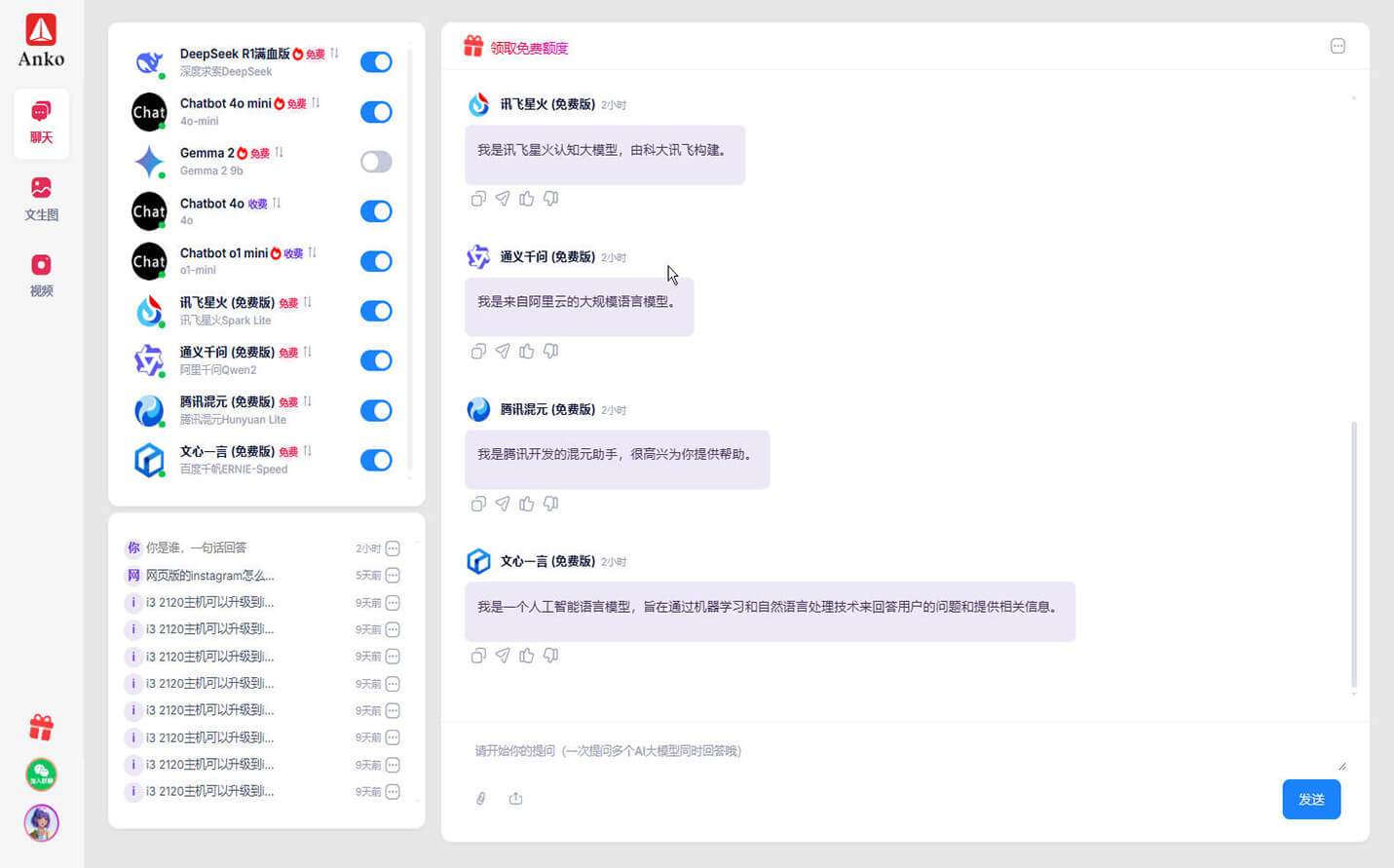Click reorder arrows beside DeepSeek R1满血版
Image resolution: width=1394 pixels, height=868 pixels.
[x=334, y=54]
